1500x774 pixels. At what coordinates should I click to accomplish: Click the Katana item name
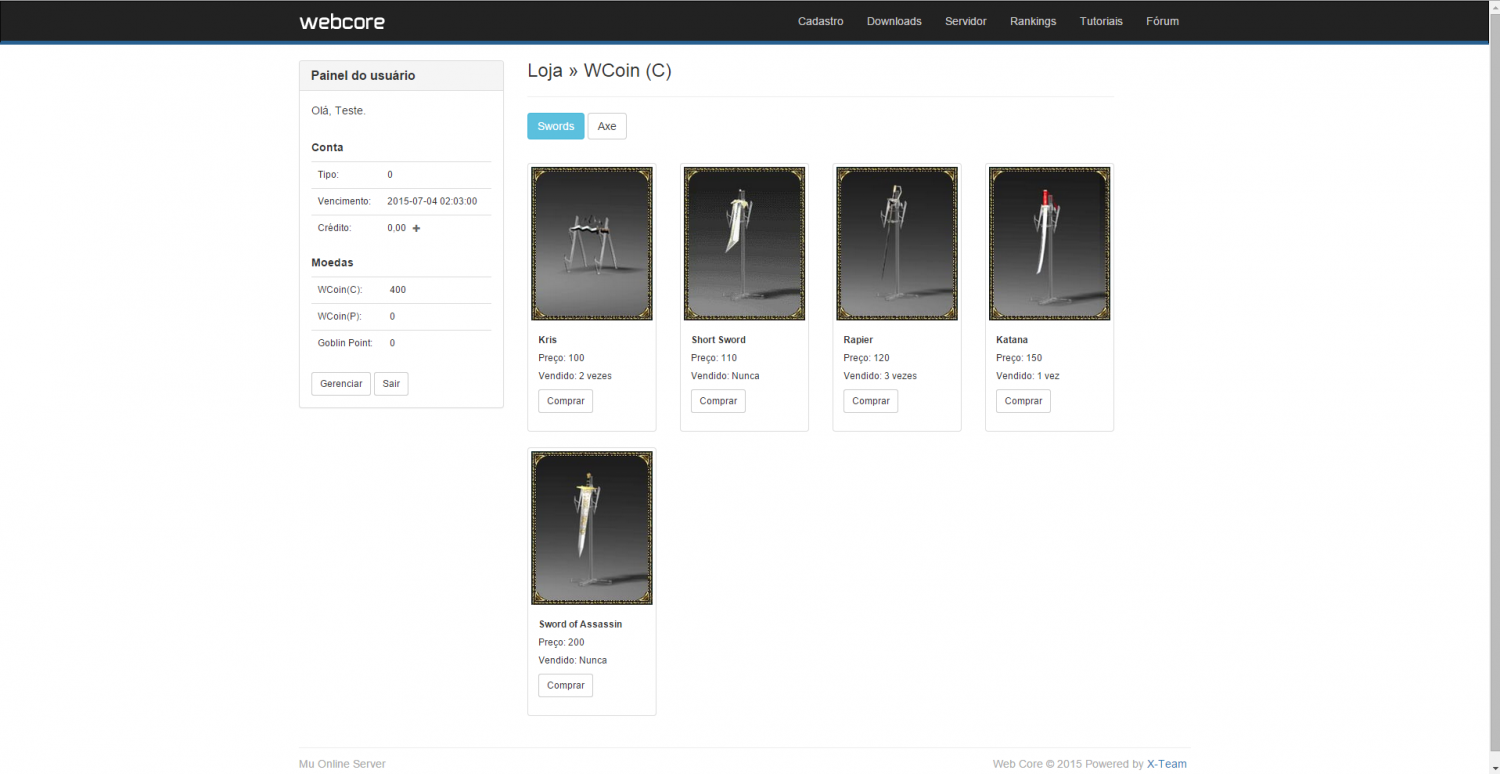[x=1012, y=340]
